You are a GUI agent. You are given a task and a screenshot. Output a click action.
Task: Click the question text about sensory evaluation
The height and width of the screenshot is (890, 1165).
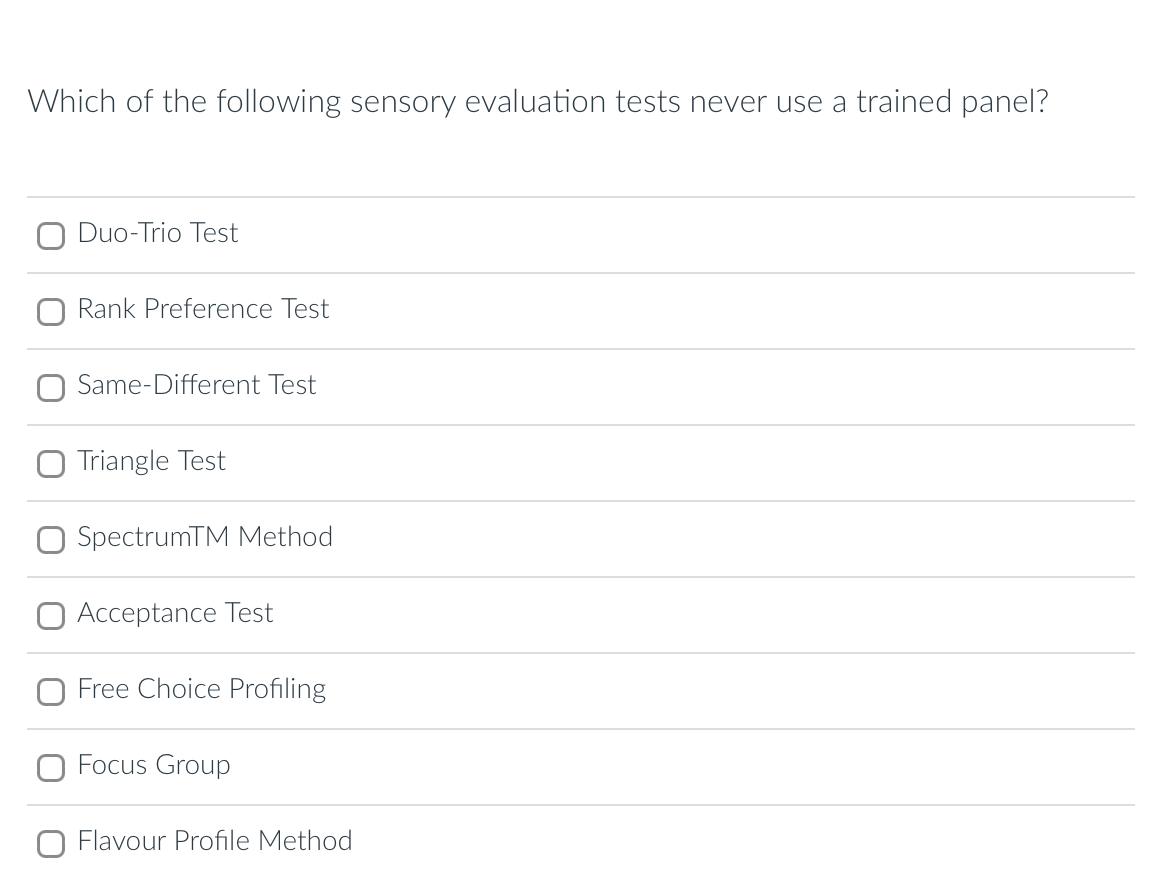click(538, 101)
